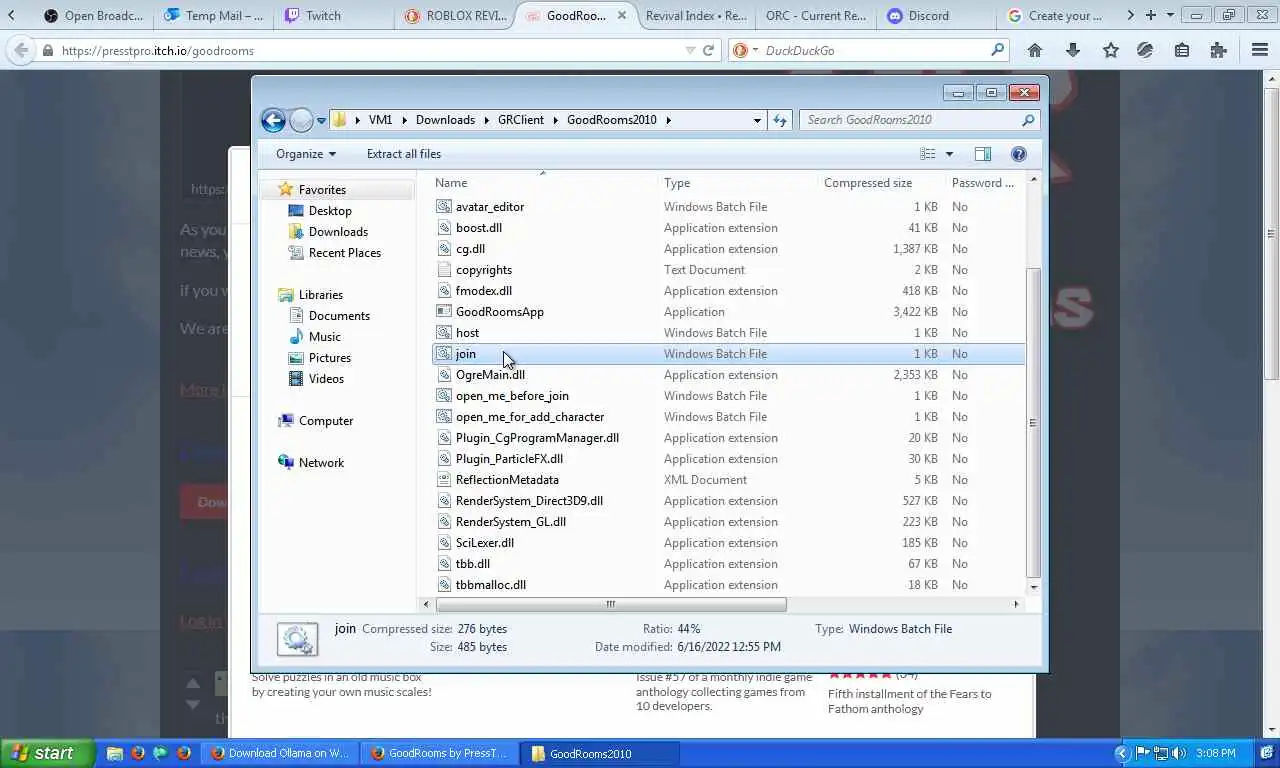The image size is (1280, 768).
Task: Open the recent locations dropdown beside the forward arrow
Action: pos(321,120)
